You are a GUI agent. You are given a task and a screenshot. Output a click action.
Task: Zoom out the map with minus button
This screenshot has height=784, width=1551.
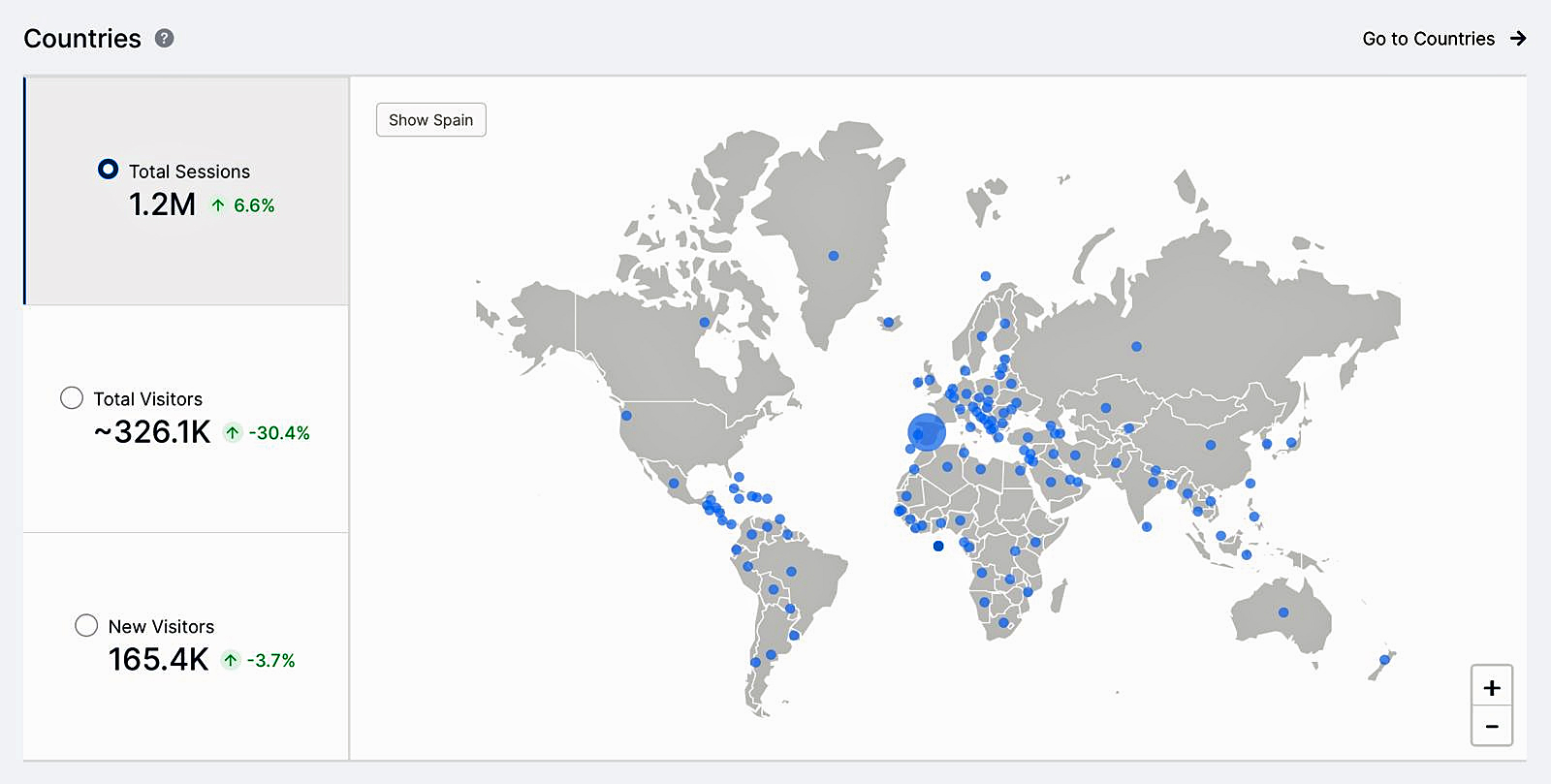coord(1491,727)
